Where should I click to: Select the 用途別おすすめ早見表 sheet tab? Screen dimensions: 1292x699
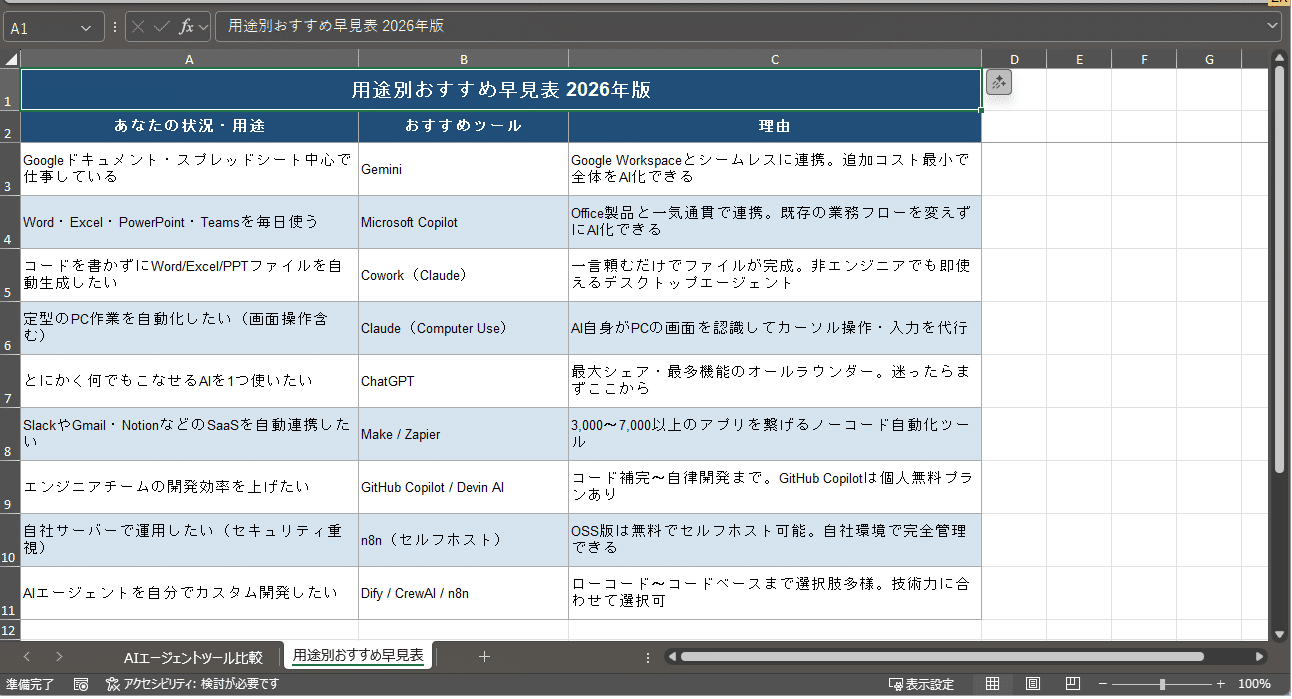coord(358,656)
